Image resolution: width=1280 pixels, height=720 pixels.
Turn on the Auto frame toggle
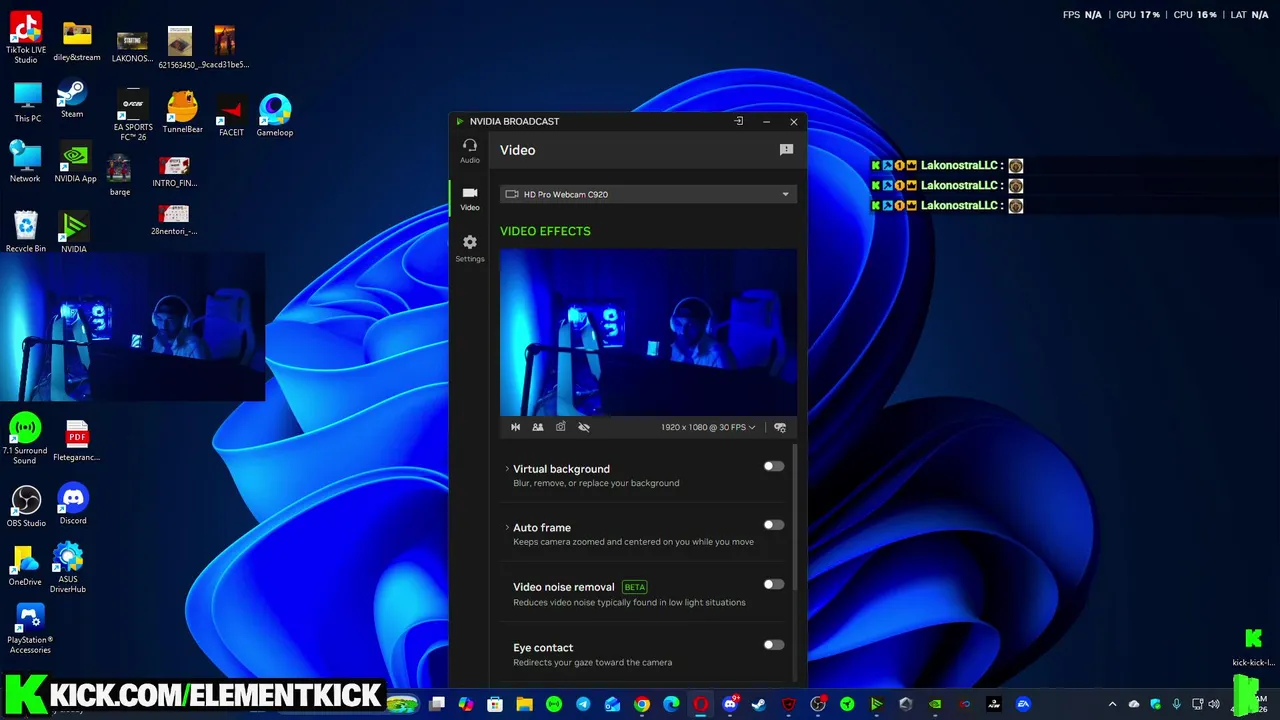coord(774,525)
